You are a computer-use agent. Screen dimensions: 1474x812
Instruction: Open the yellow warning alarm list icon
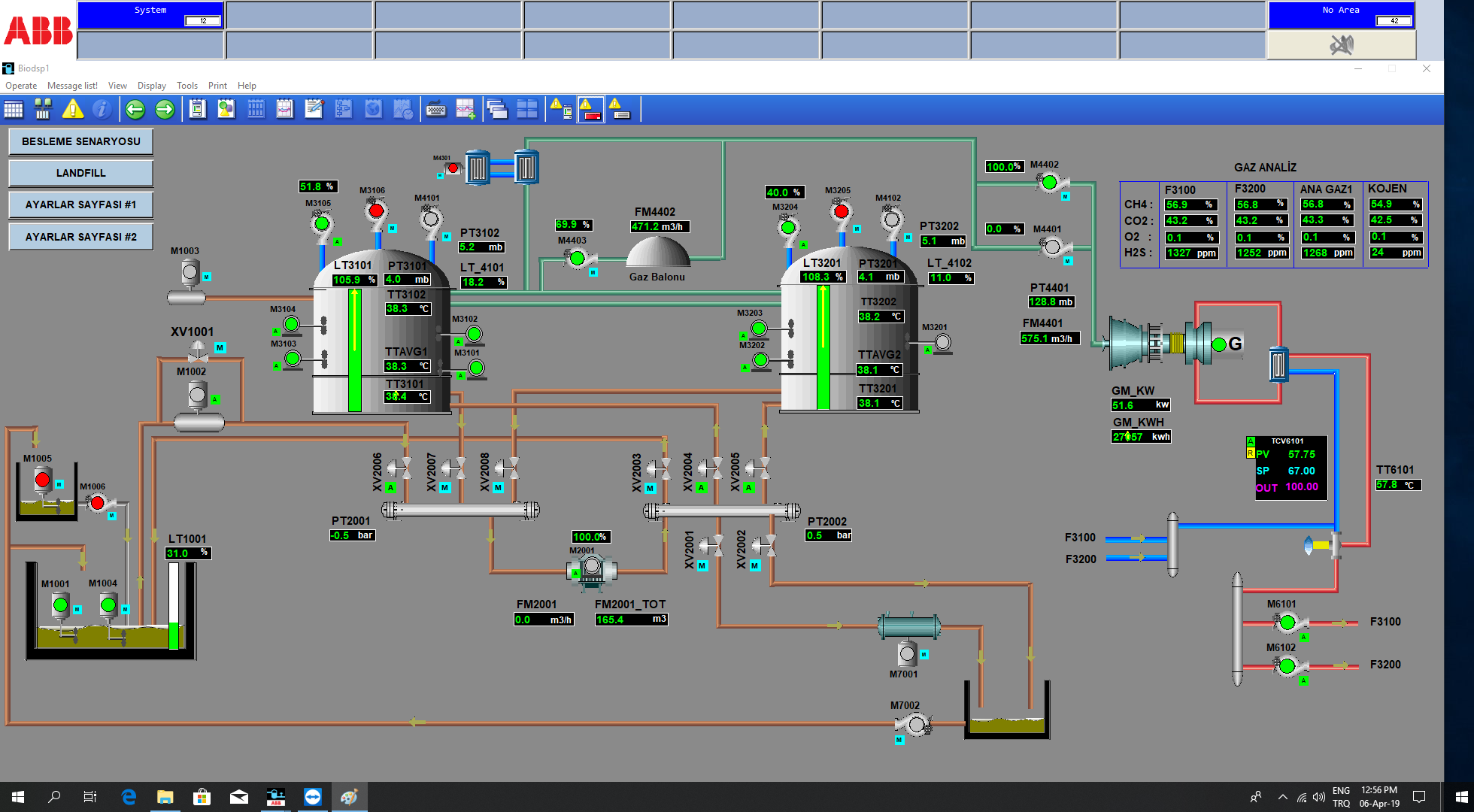(72, 110)
